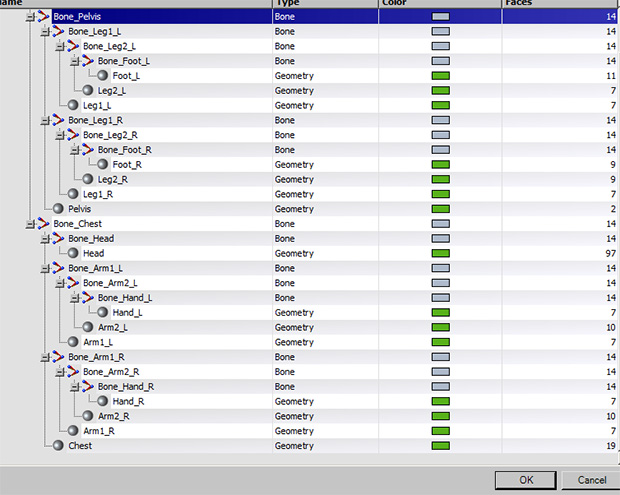Confirm selection with the OK button
Viewport: 620px width, 495px height.
coord(525,480)
